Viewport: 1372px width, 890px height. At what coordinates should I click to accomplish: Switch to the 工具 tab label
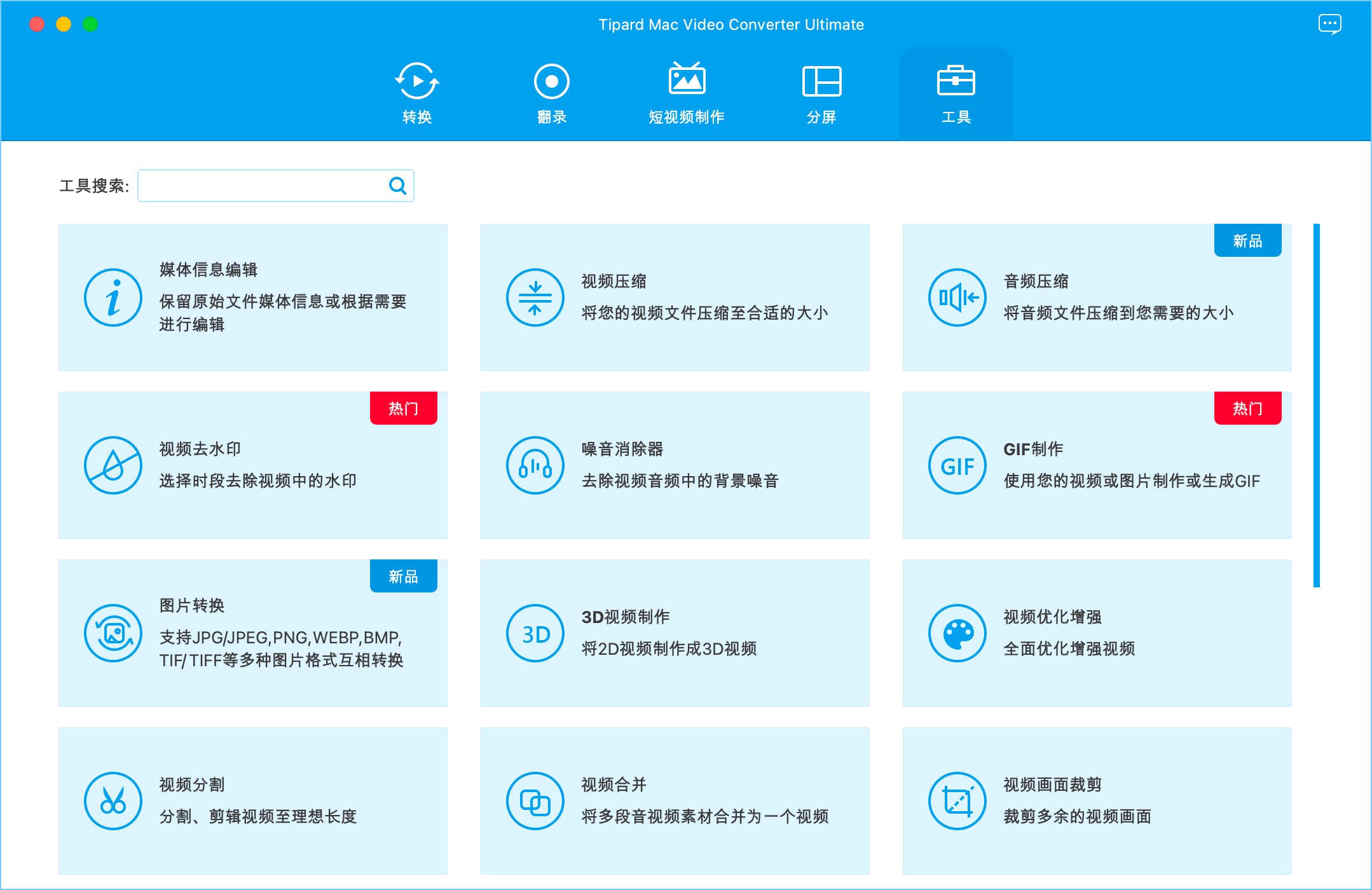956,118
